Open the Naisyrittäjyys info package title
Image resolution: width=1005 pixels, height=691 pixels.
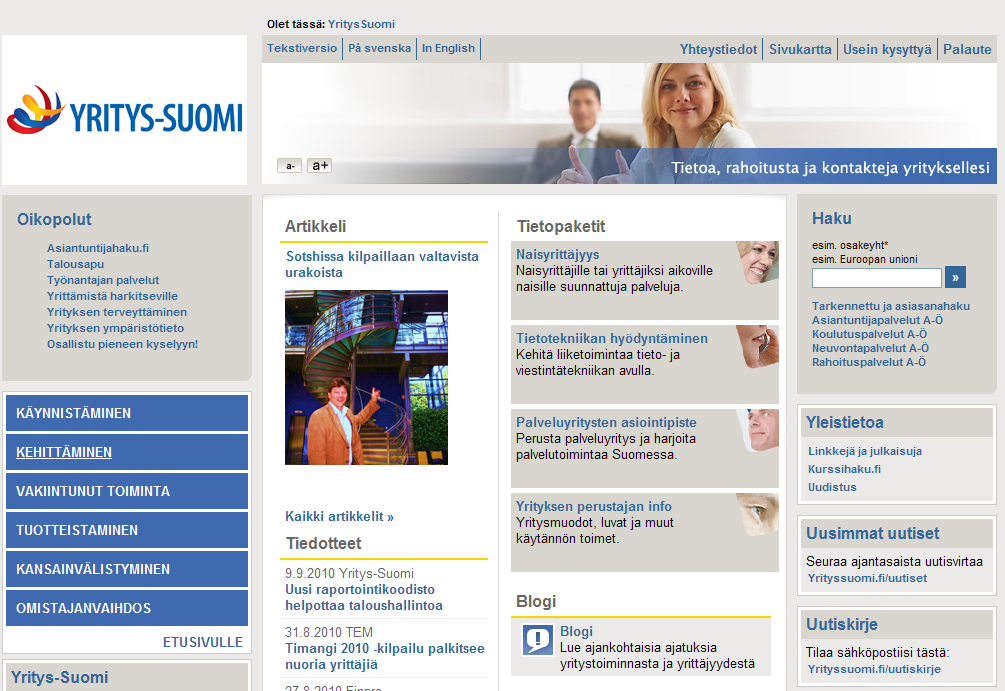[557, 254]
